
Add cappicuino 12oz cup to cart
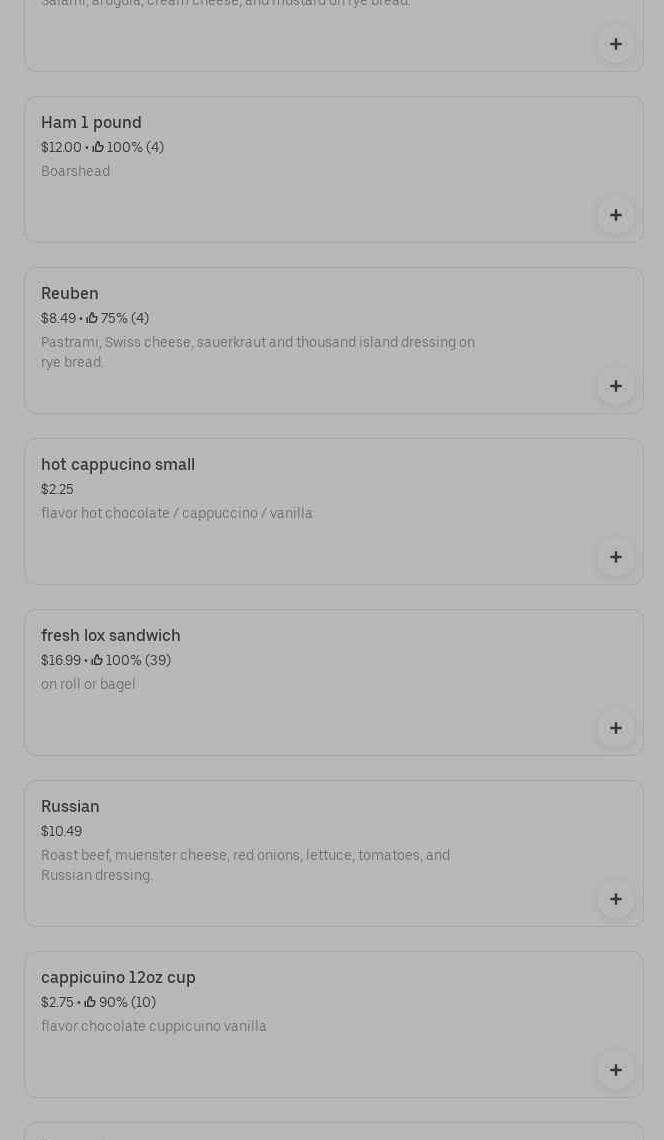coord(616,1070)
